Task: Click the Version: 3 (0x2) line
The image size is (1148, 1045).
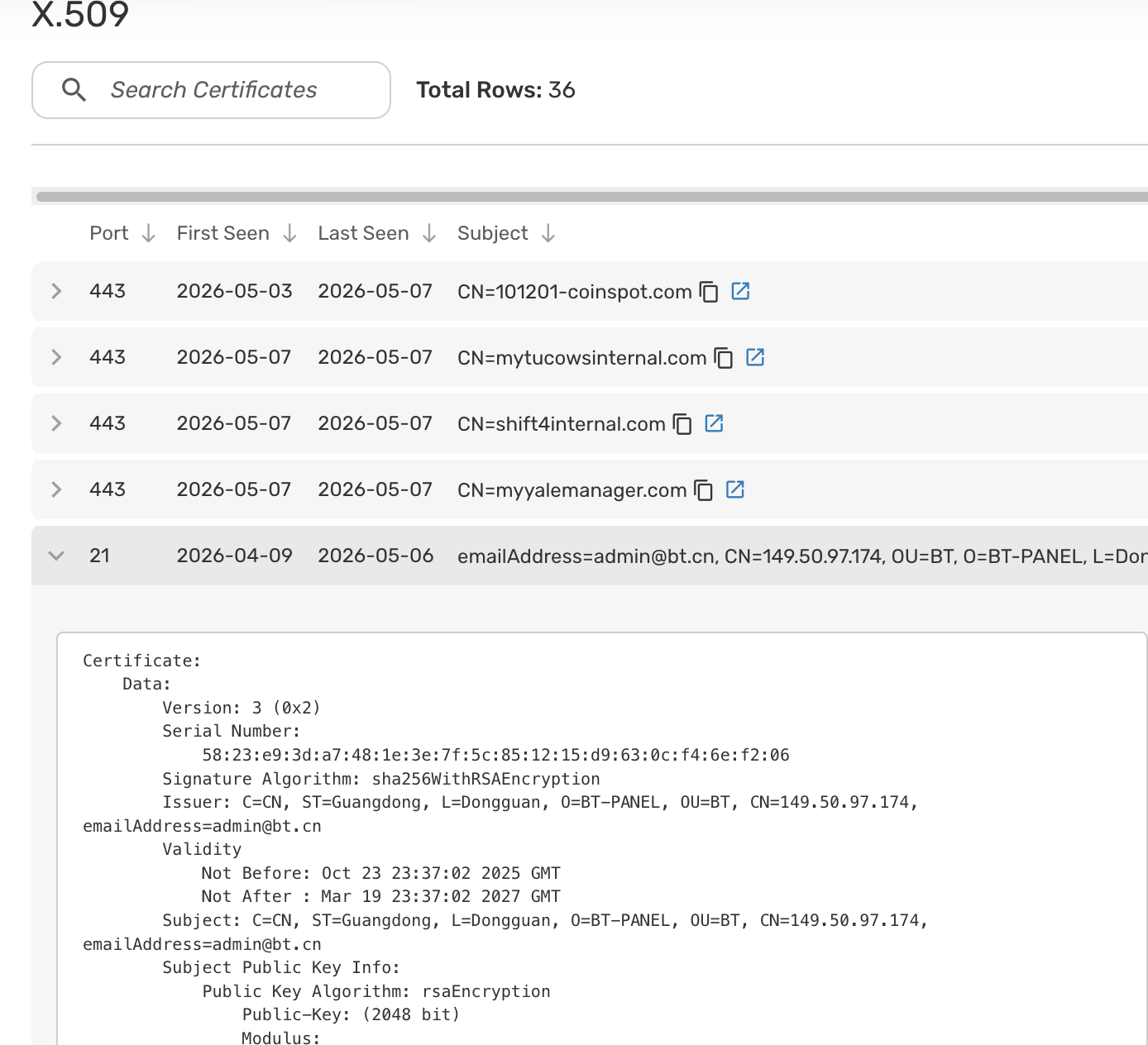Action: (x=242, y=708)
